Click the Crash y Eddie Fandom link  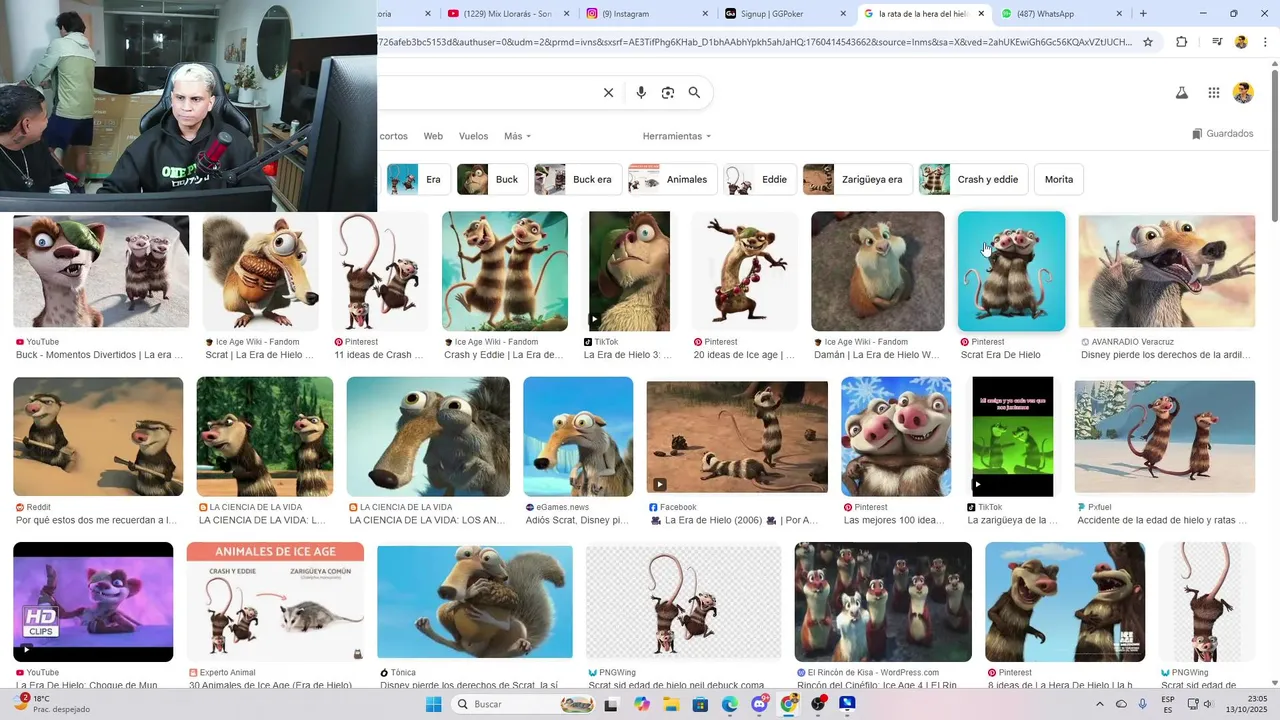[504, 355]
